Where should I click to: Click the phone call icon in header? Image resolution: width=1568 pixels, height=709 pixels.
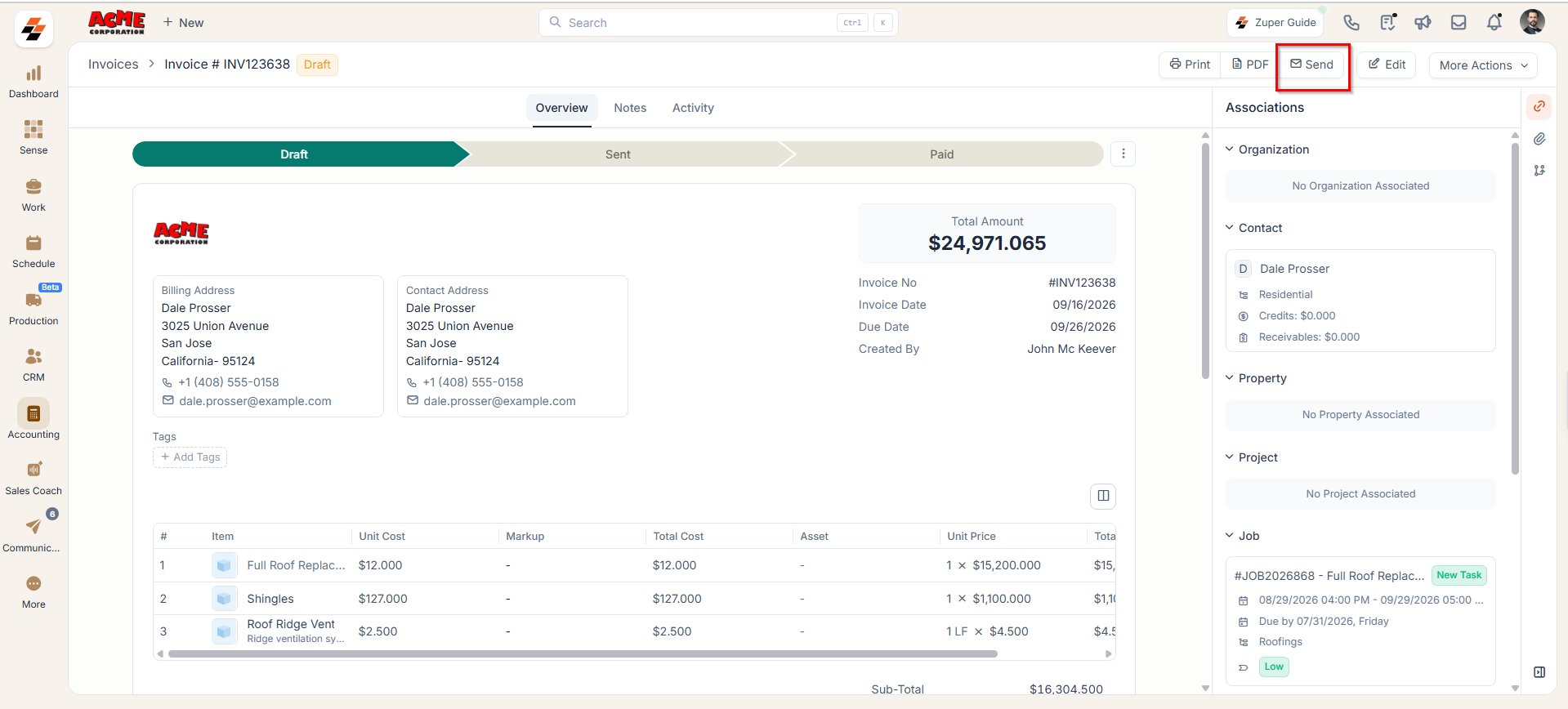1351,23
